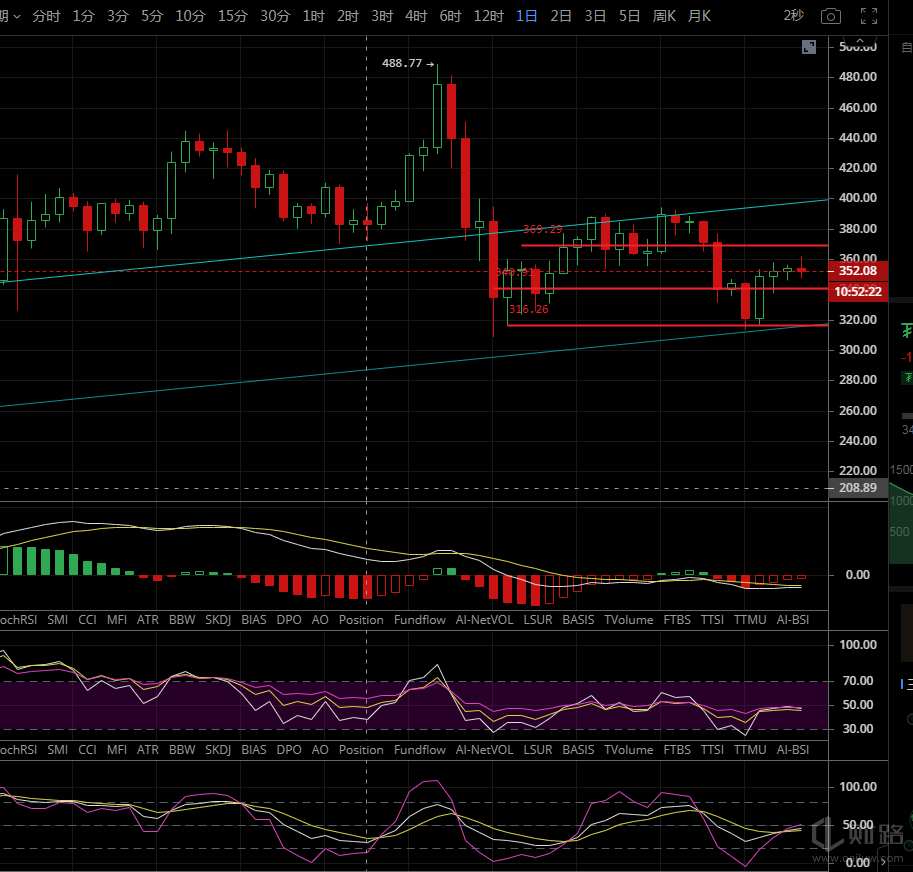Click the 352.08 current price label
This screenshot has height=872, width=913.
click(857, 271)
